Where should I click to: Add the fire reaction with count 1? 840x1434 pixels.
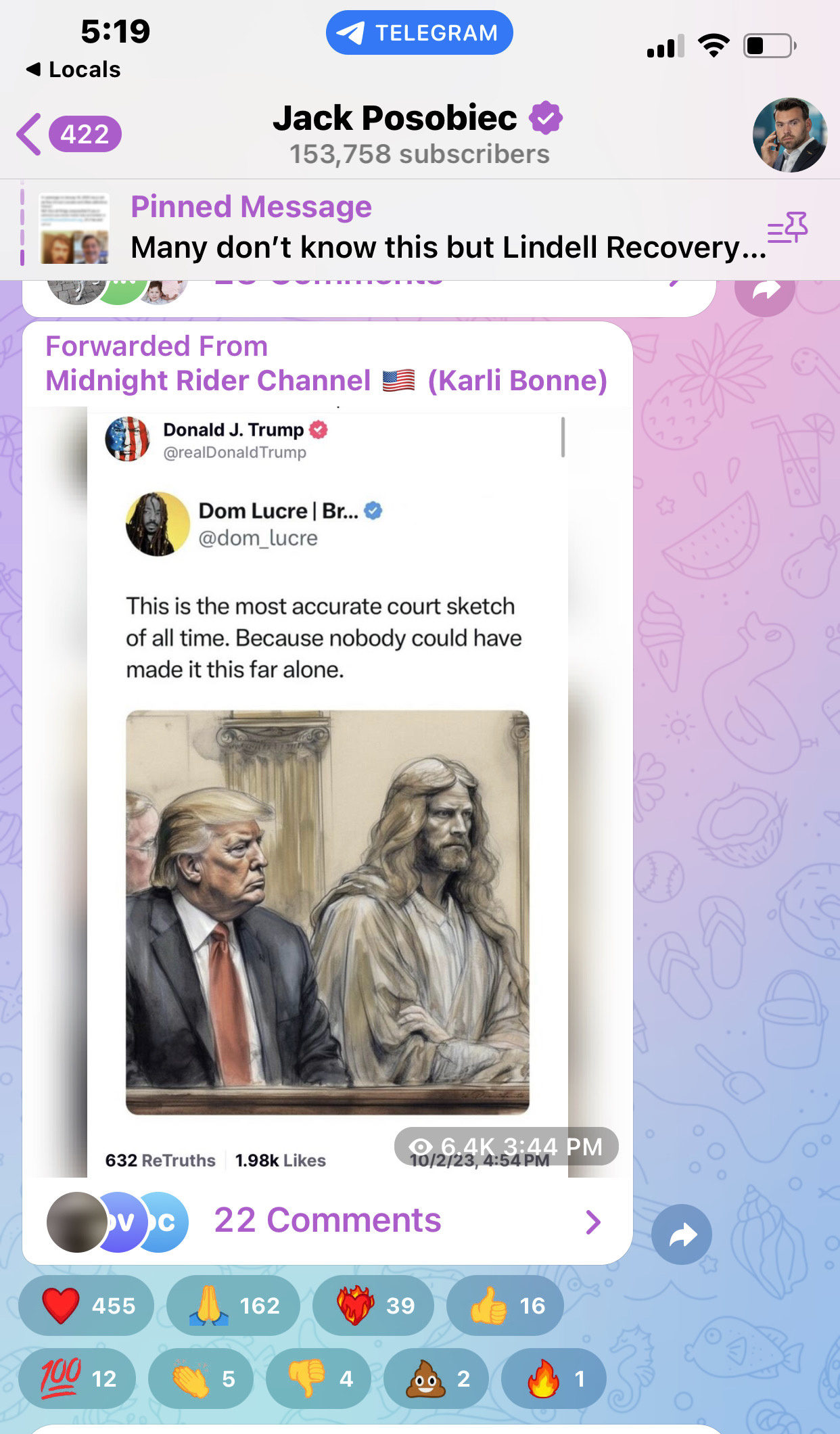(553, 1379)
